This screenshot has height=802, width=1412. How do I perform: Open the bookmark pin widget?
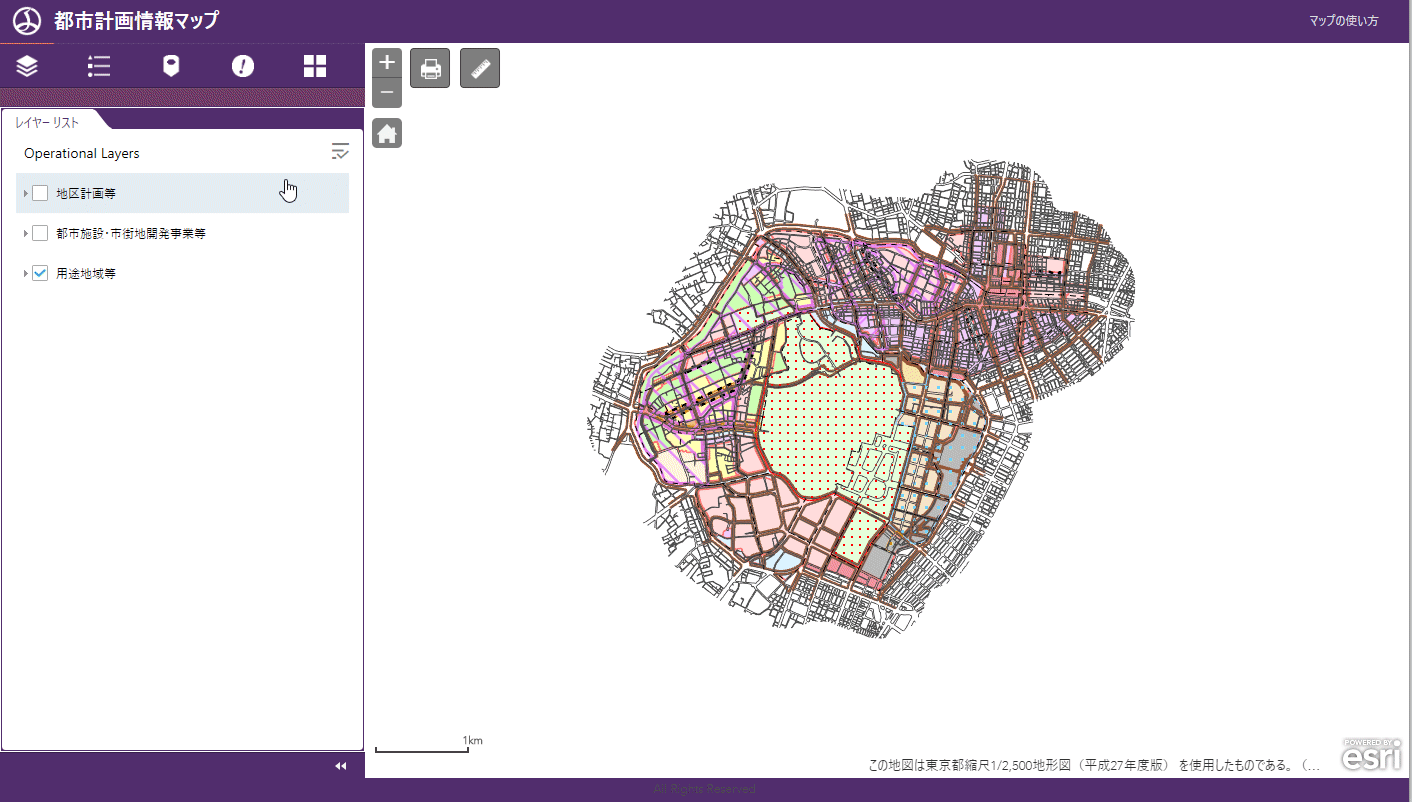point(171,66)
